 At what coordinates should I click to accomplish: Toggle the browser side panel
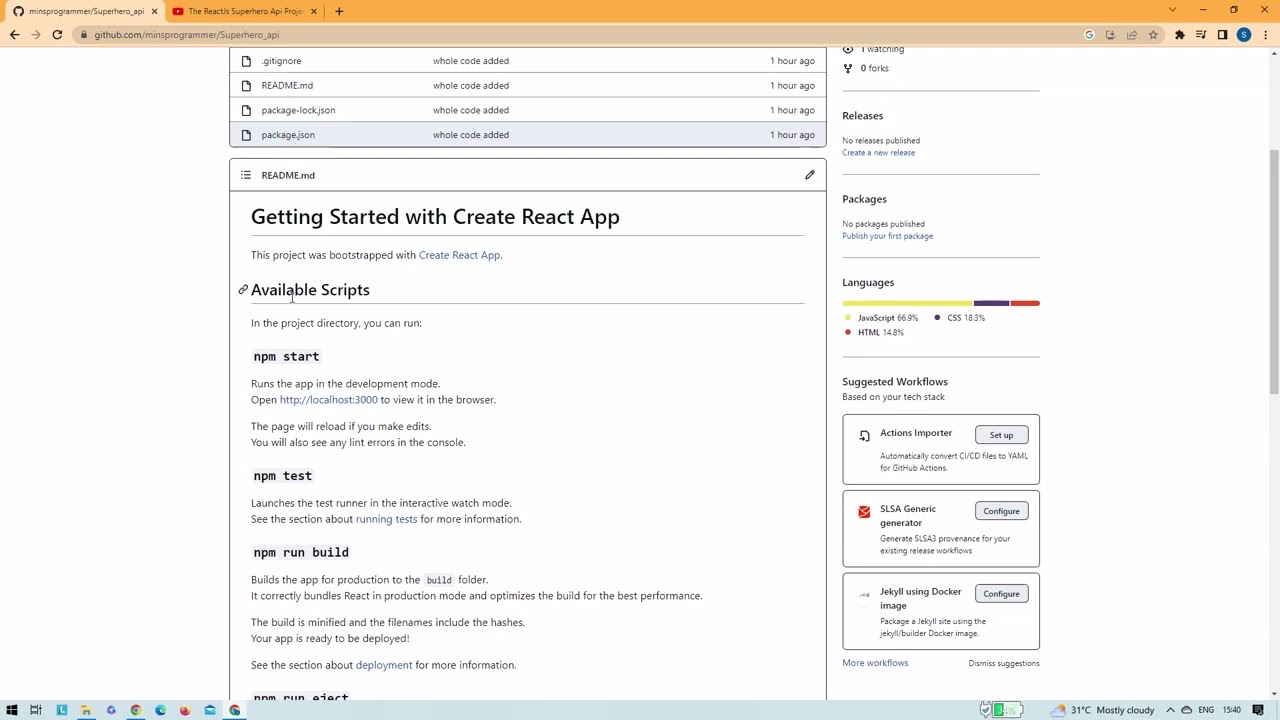tap(1222, 35)
